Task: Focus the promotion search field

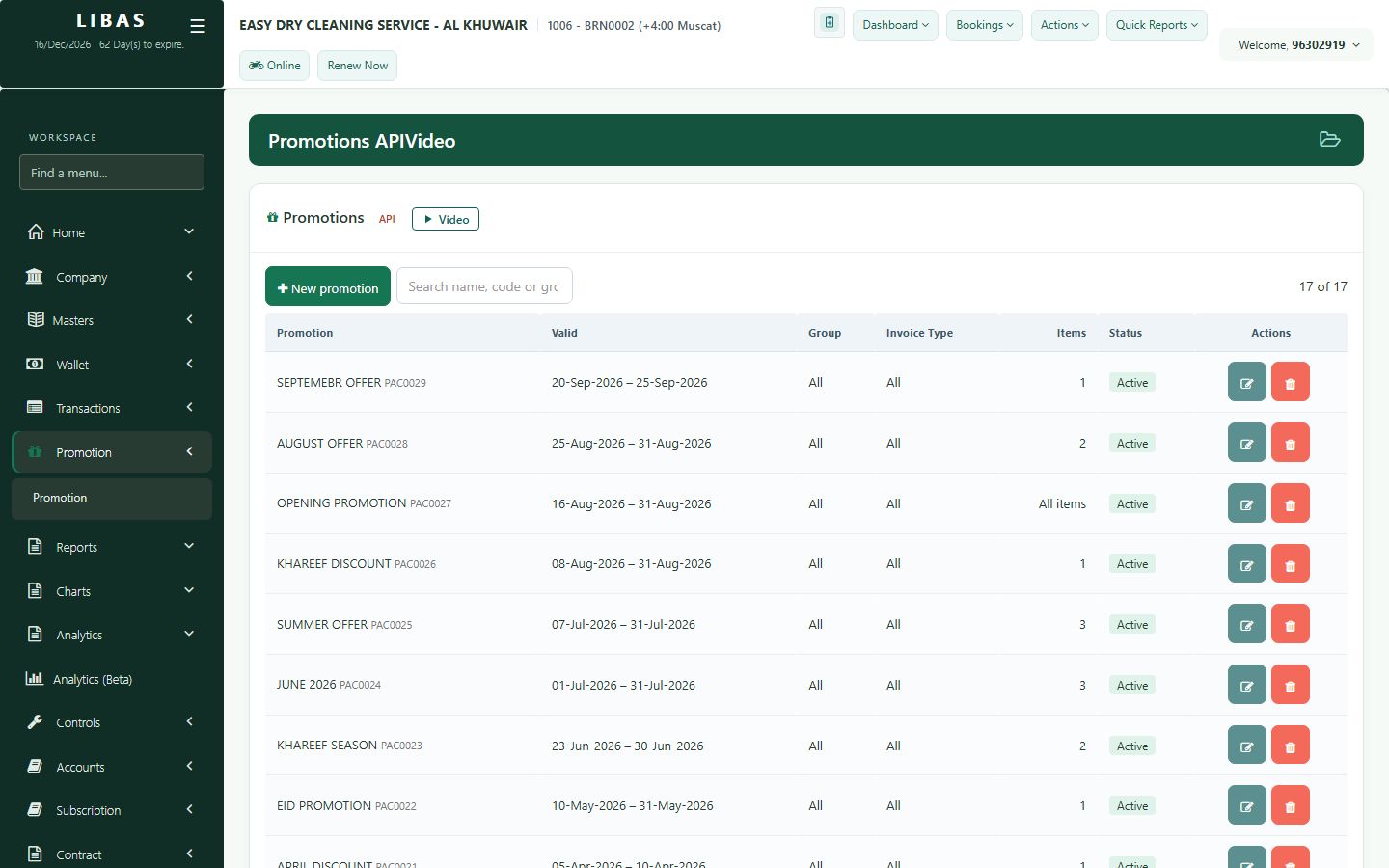Action: click(484, 285)
